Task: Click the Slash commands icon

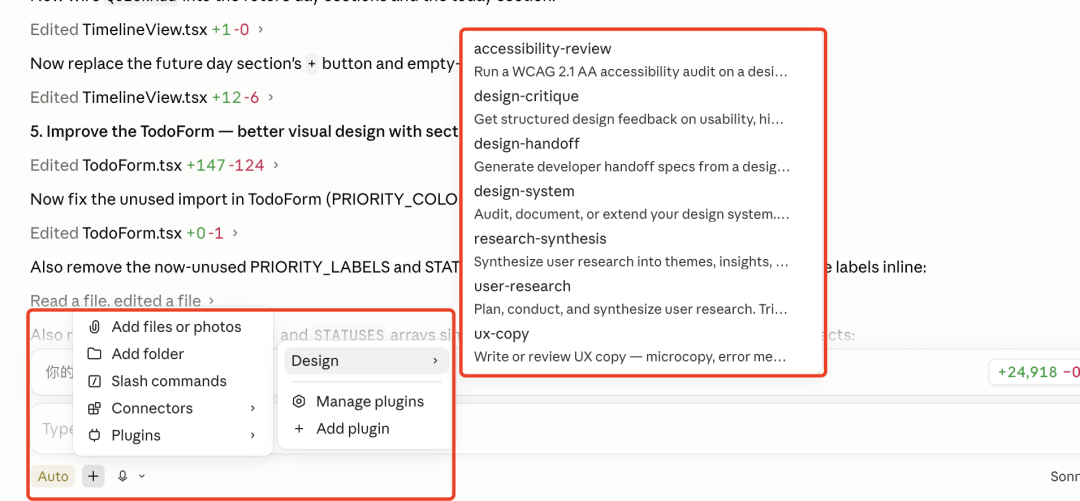Action: pos(94,381)
